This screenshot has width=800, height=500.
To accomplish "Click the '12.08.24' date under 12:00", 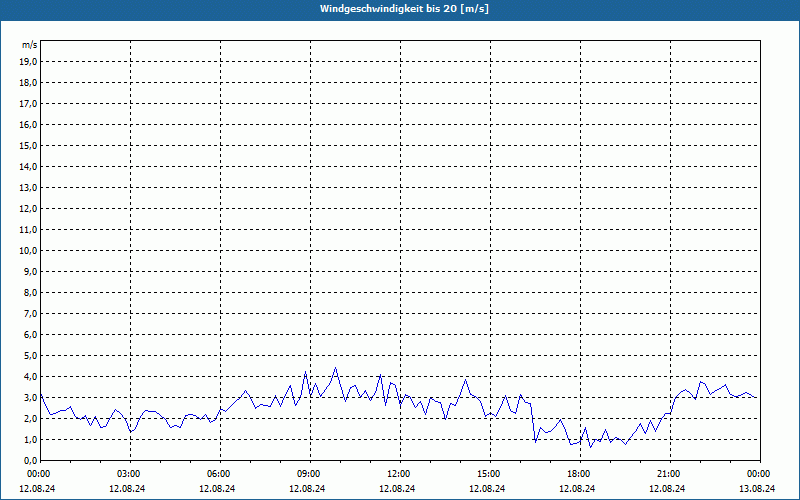I will pos(397,488).
